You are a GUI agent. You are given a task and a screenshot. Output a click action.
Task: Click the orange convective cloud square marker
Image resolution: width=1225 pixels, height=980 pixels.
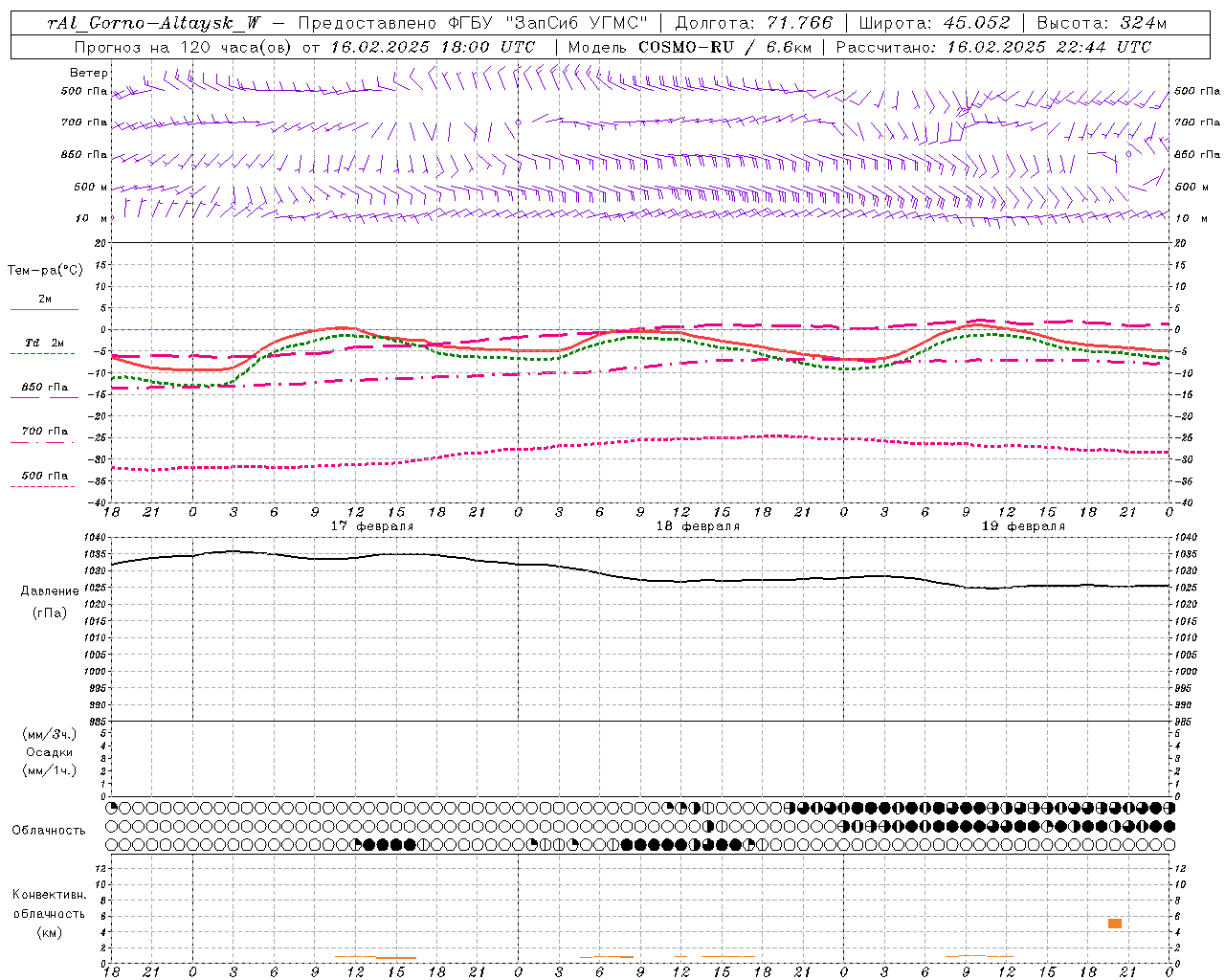coord(1115,924)
